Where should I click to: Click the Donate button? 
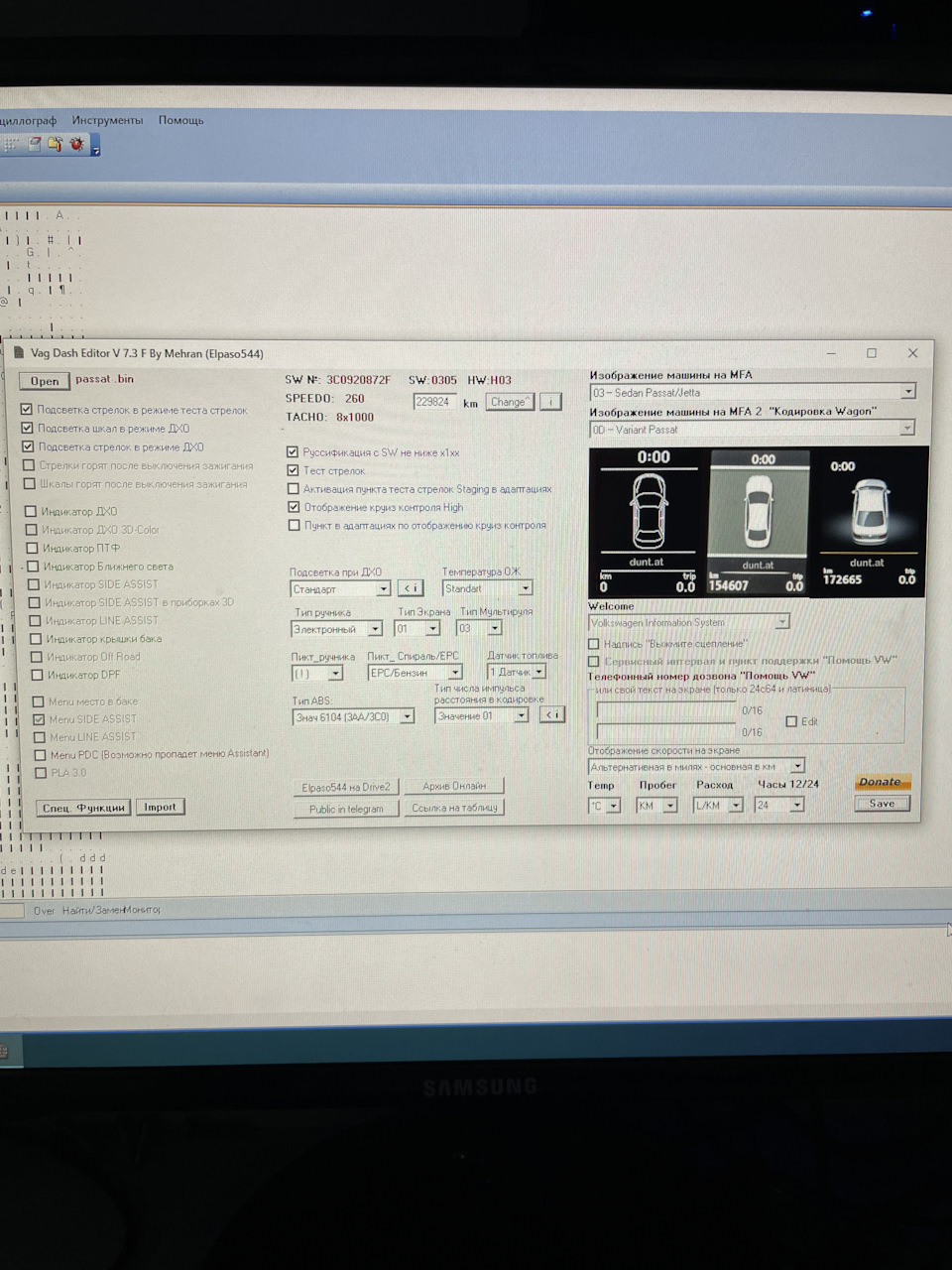tap(882, 782)
